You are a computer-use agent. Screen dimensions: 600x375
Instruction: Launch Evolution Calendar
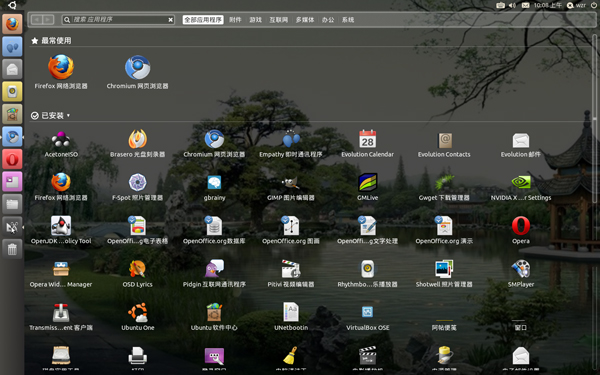367,144
